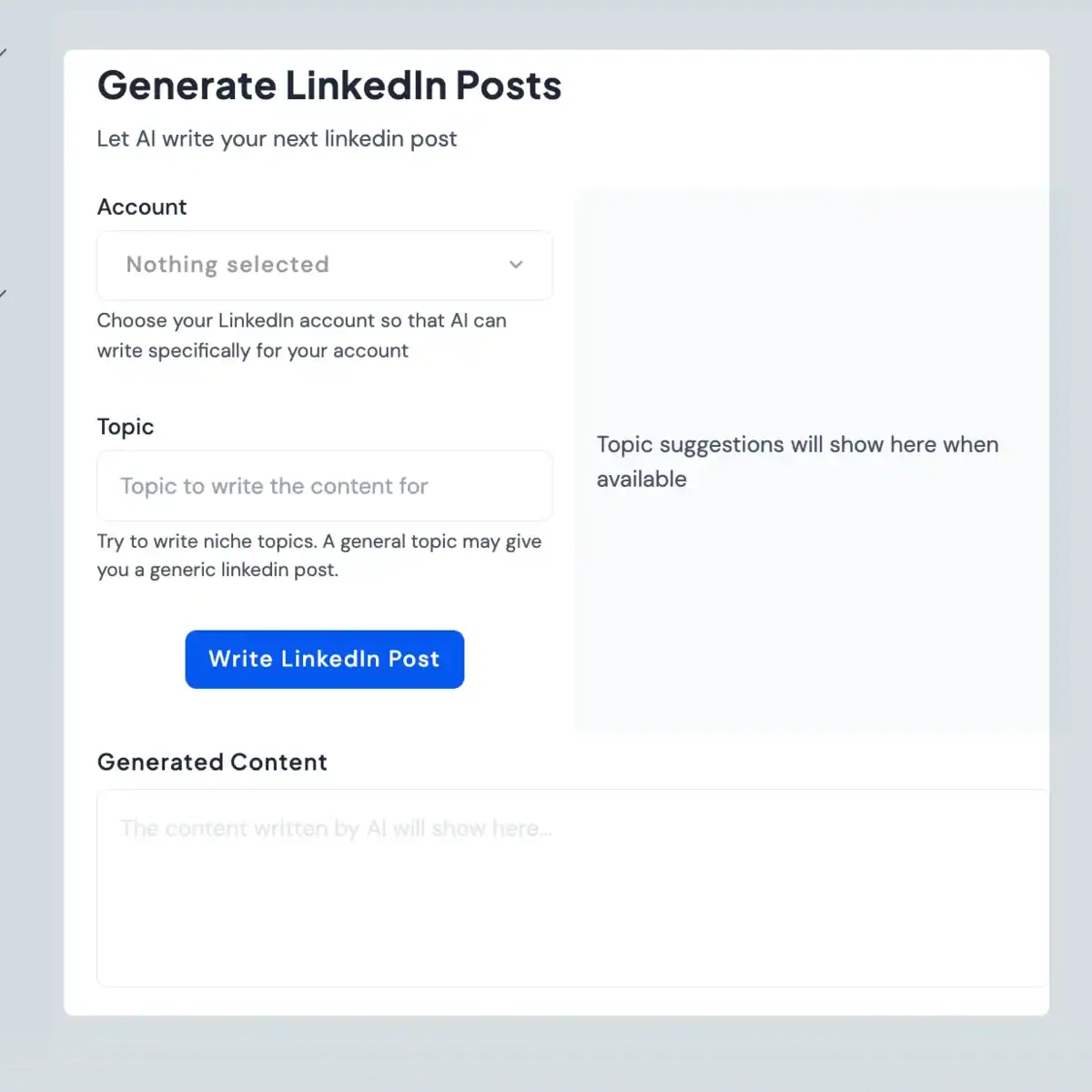
Task: Click the Generated Content heading label
Action: point(212,762)
